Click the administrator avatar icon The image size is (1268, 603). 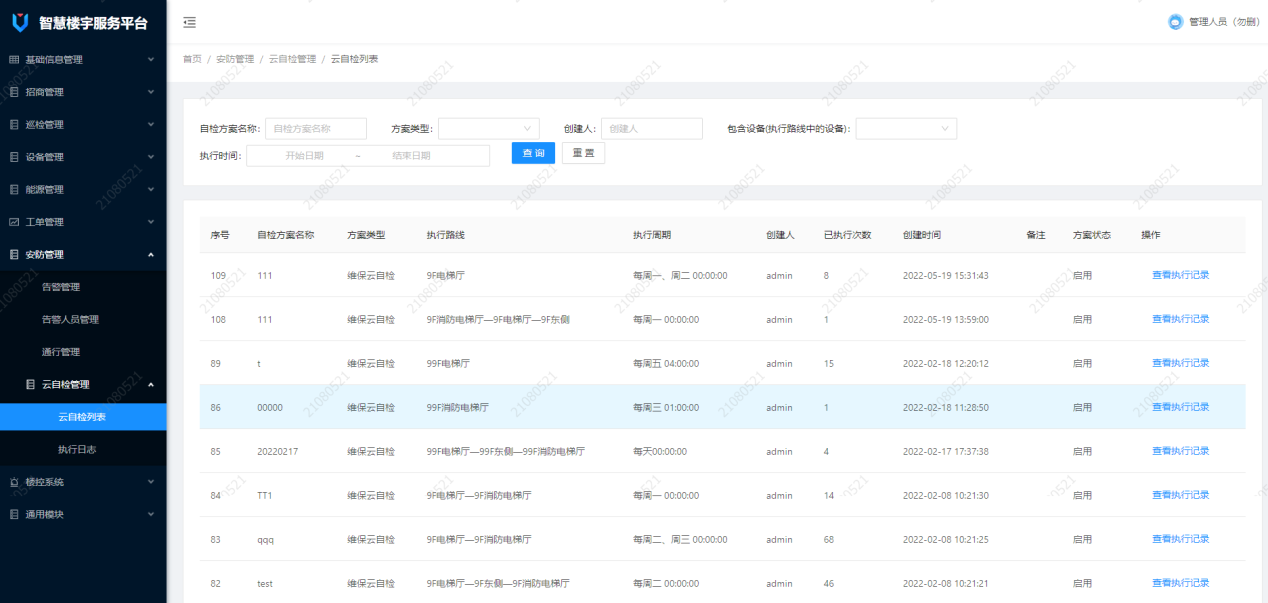pyautogui.click(x=1175, y=22)
